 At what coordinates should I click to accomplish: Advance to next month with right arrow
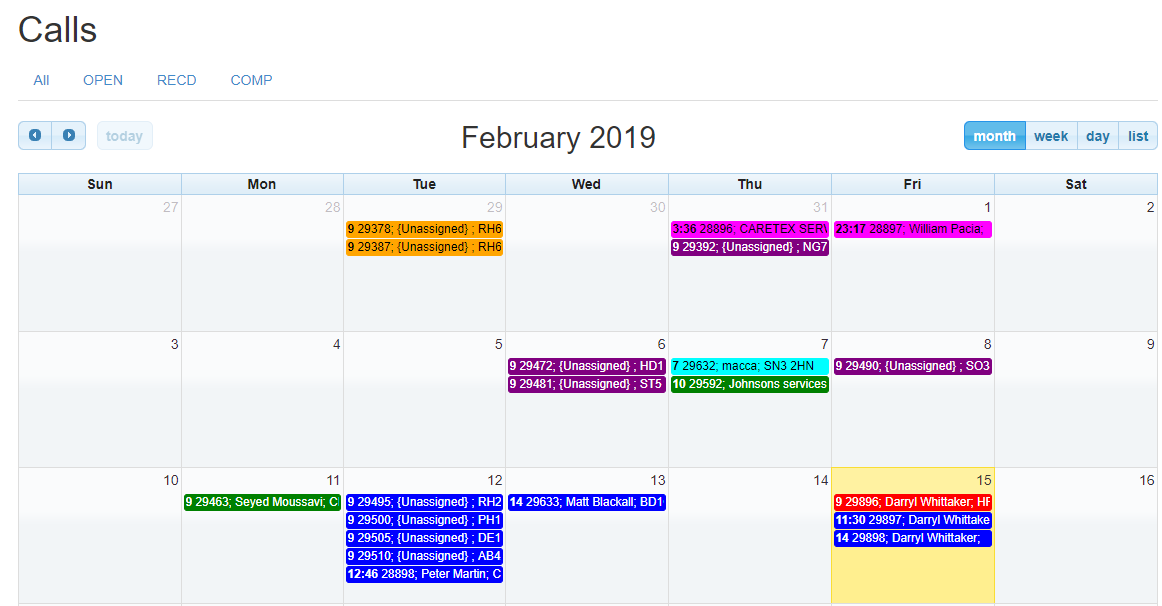(x=69, y=135)
